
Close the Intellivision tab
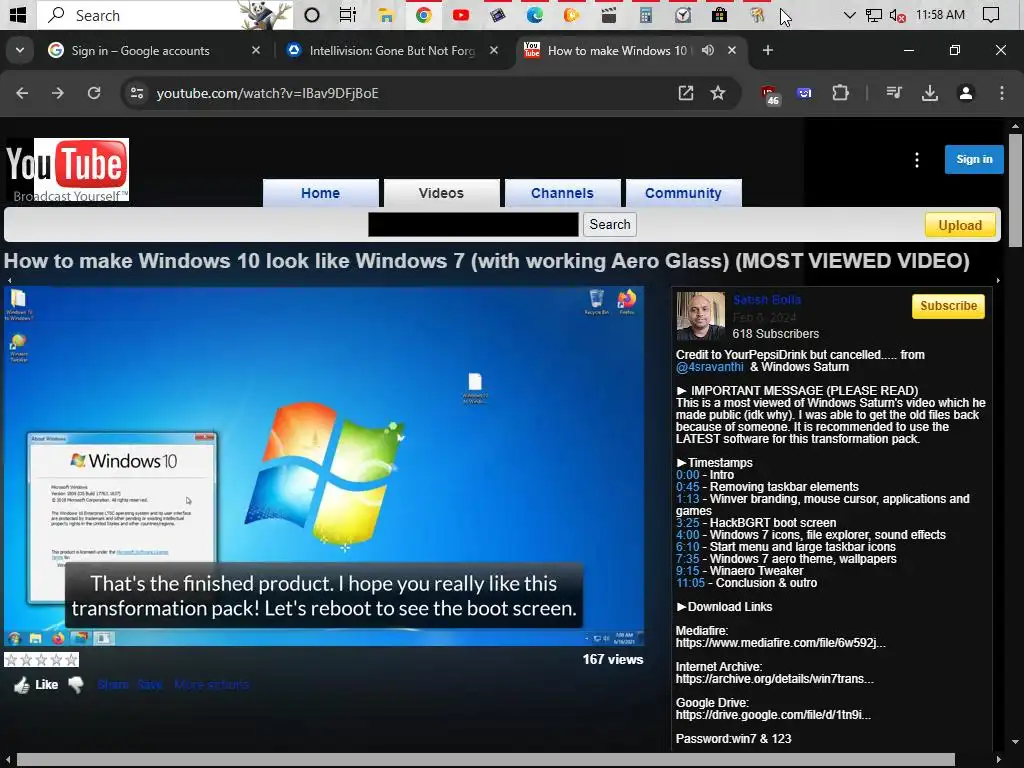494,50
